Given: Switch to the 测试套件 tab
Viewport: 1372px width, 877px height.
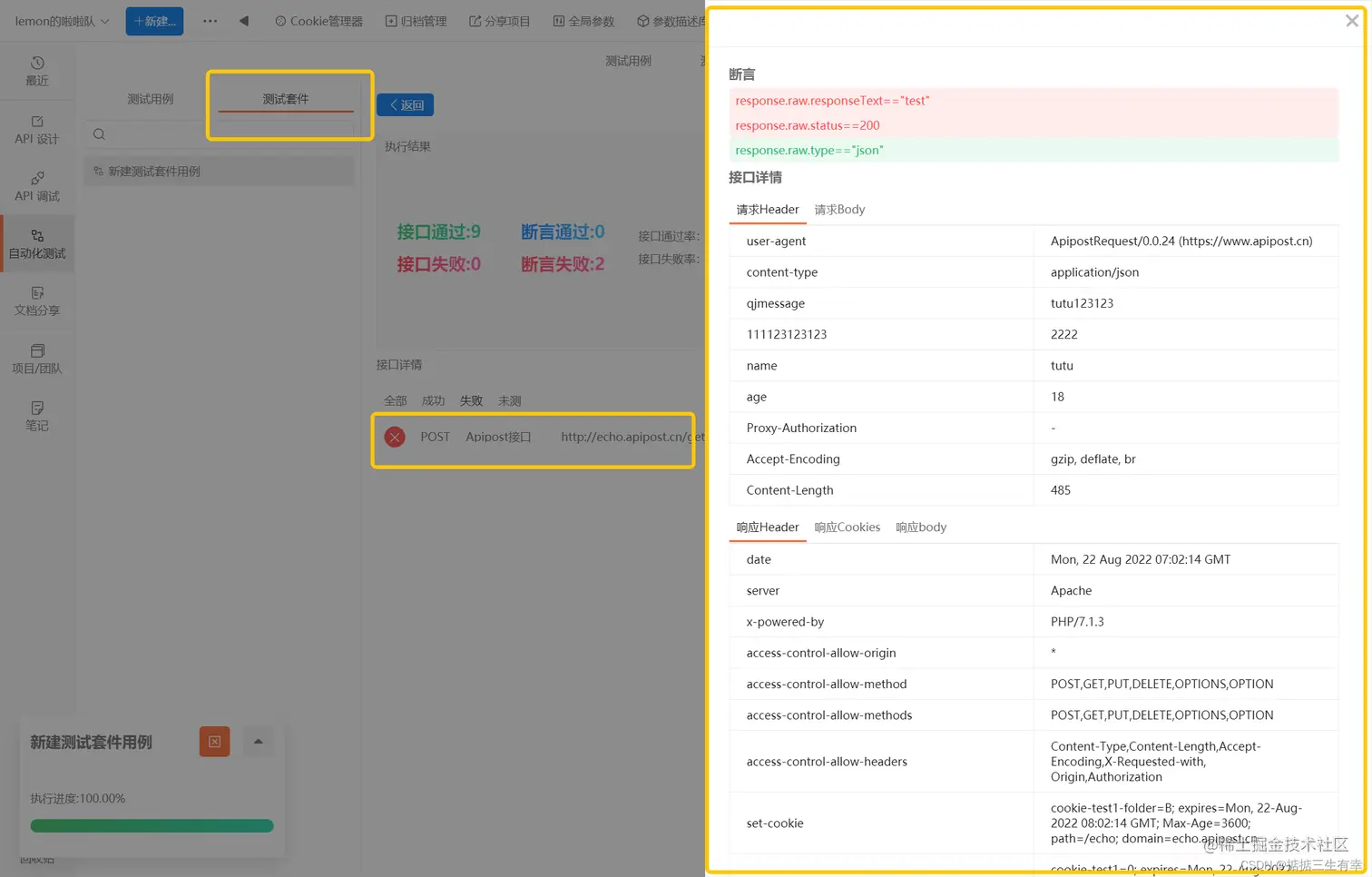Looking at the screenshot, I should point(286,99).
